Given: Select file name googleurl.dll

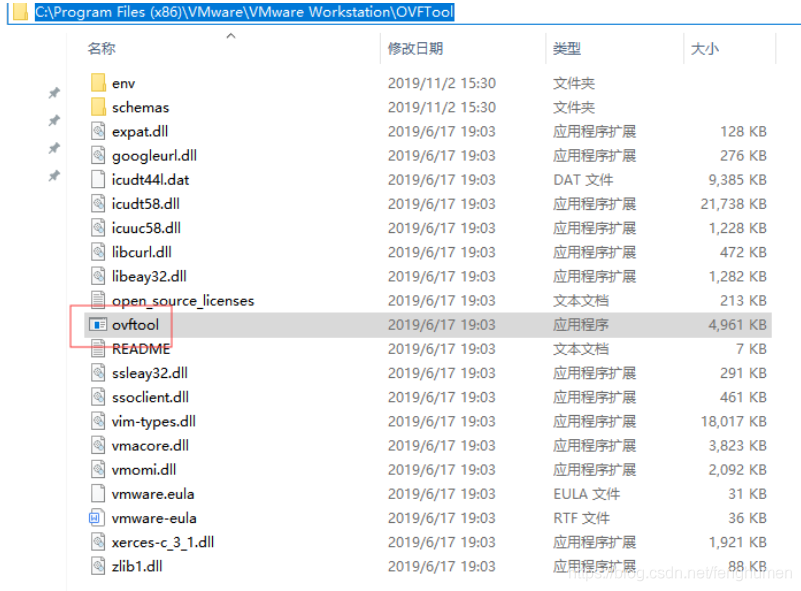Looking at the screenshot, I should point(154,155).
